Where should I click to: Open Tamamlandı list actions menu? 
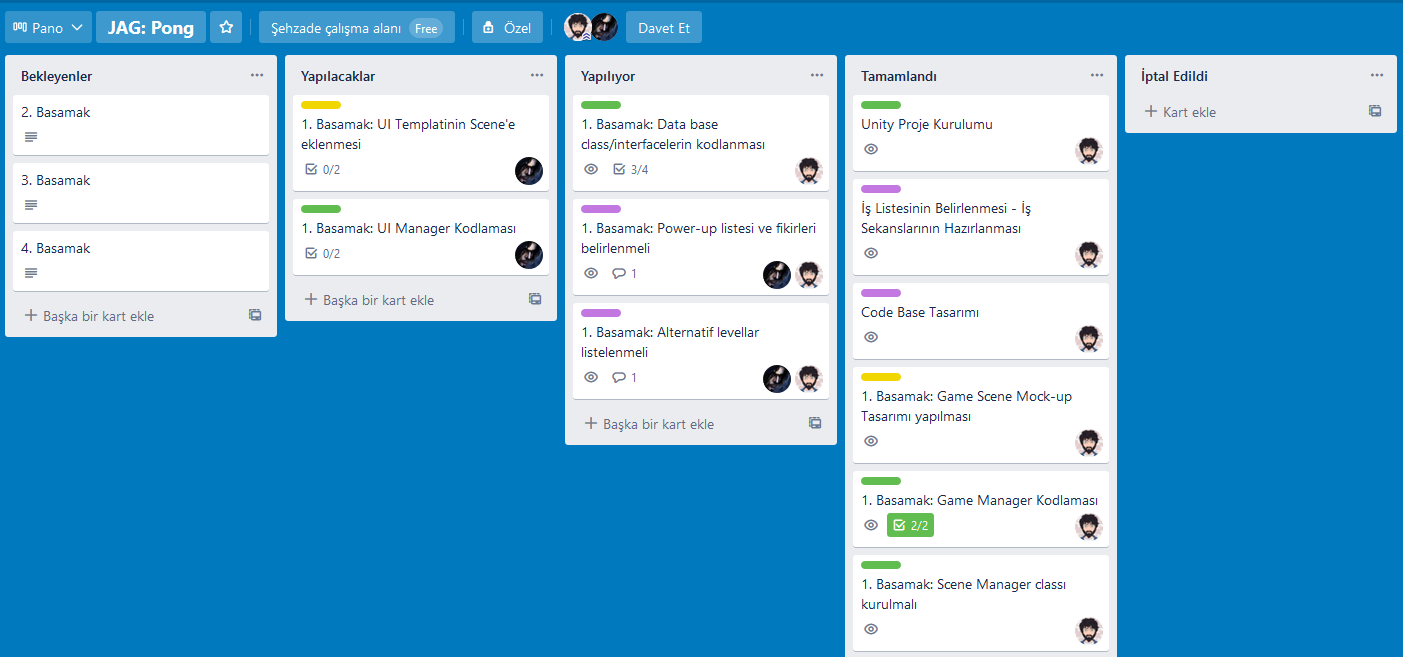pyautogui.click(x=1097, y=75)
